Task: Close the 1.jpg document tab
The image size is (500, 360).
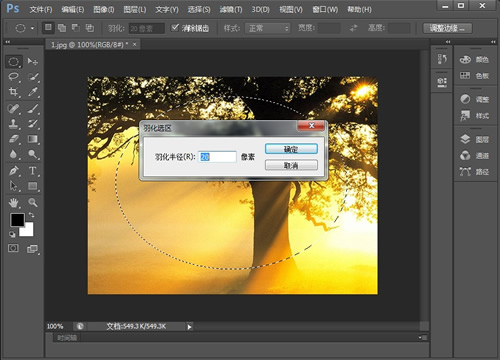Action: (135, 44)
